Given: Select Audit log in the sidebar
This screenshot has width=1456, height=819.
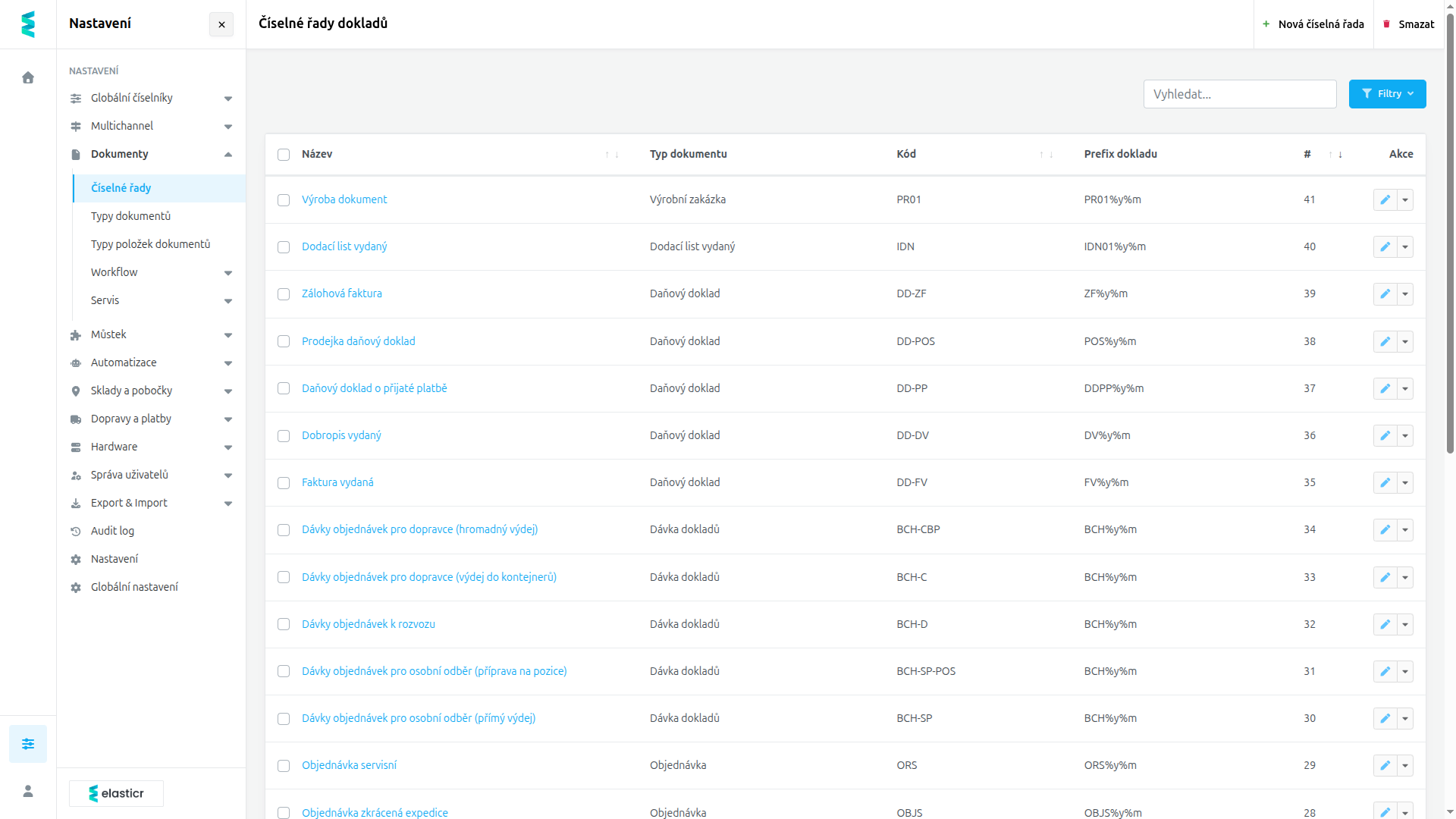Looking at the screenshot, I should [x=112, y=531].
